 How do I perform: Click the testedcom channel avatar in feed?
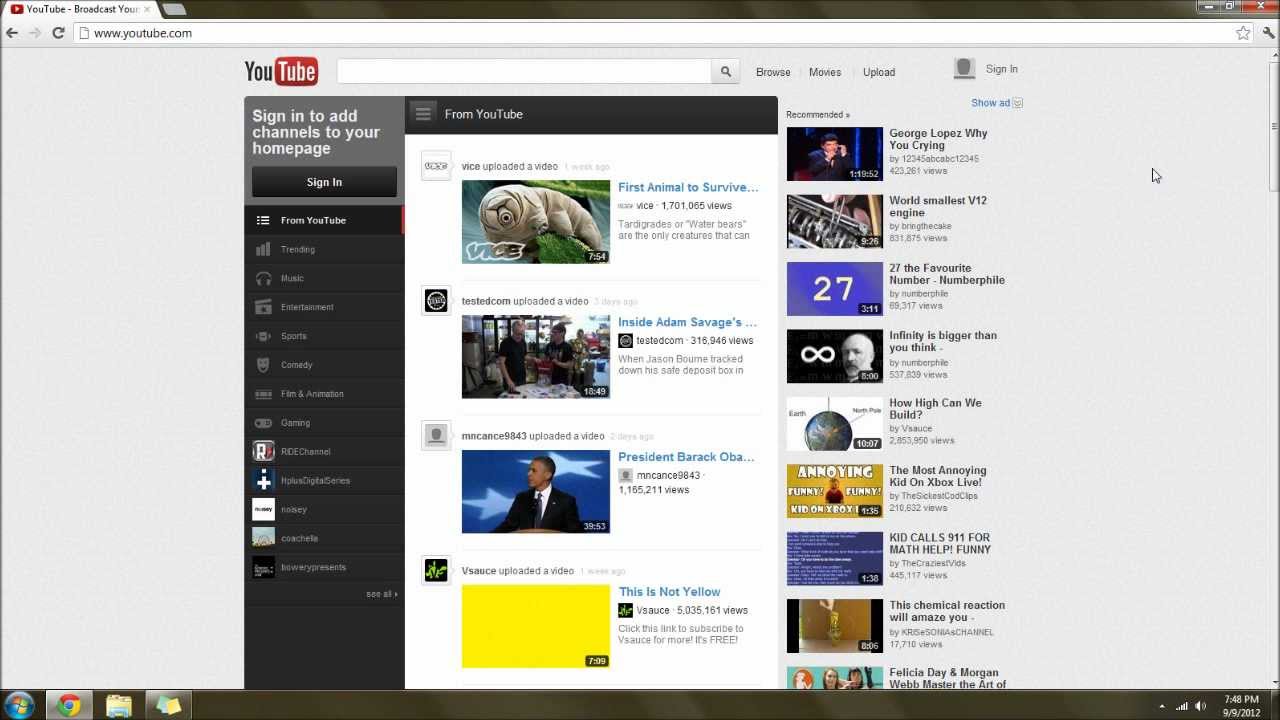pyautogui.click(x=436, y=301)
